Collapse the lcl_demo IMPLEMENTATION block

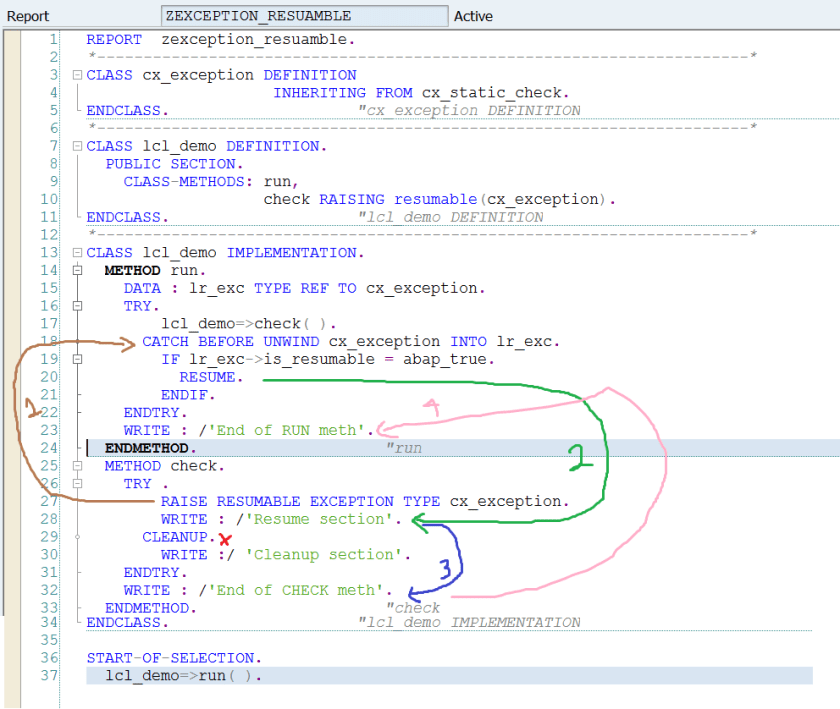77,253
